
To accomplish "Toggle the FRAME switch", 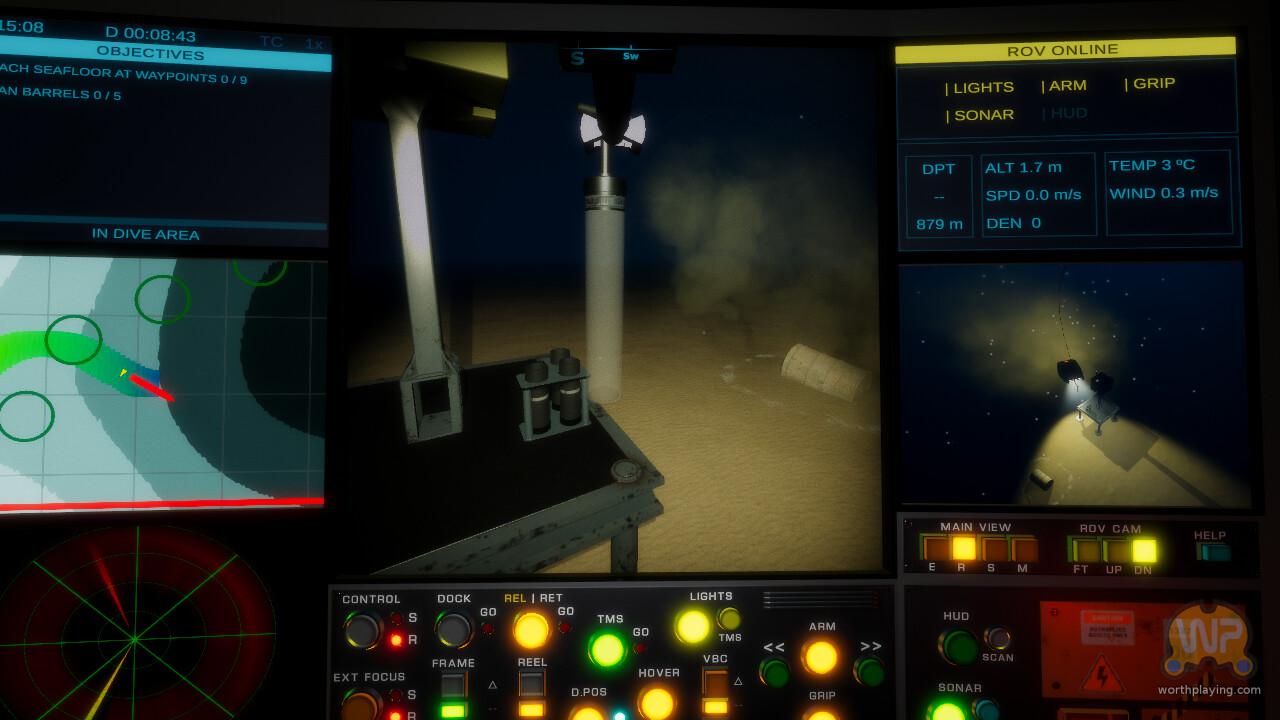I will coord(453,686).
